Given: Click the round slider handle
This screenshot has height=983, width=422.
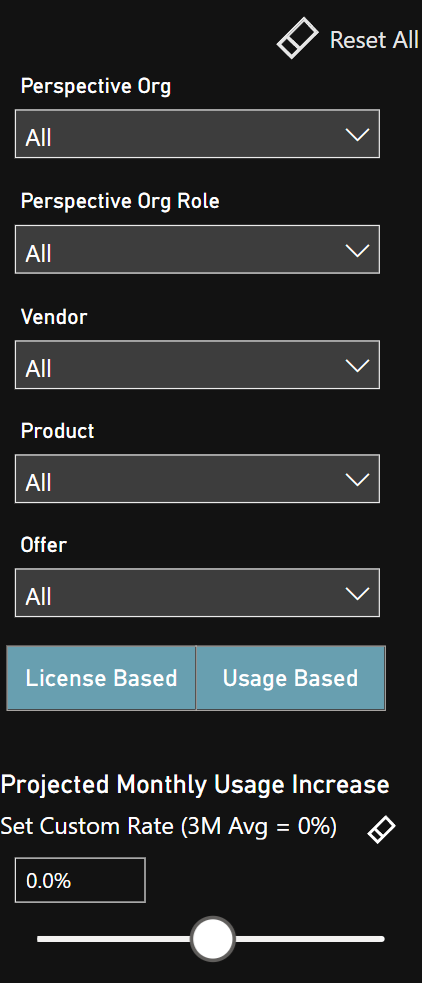Looking at the screenshot, I should coord(213,938).
